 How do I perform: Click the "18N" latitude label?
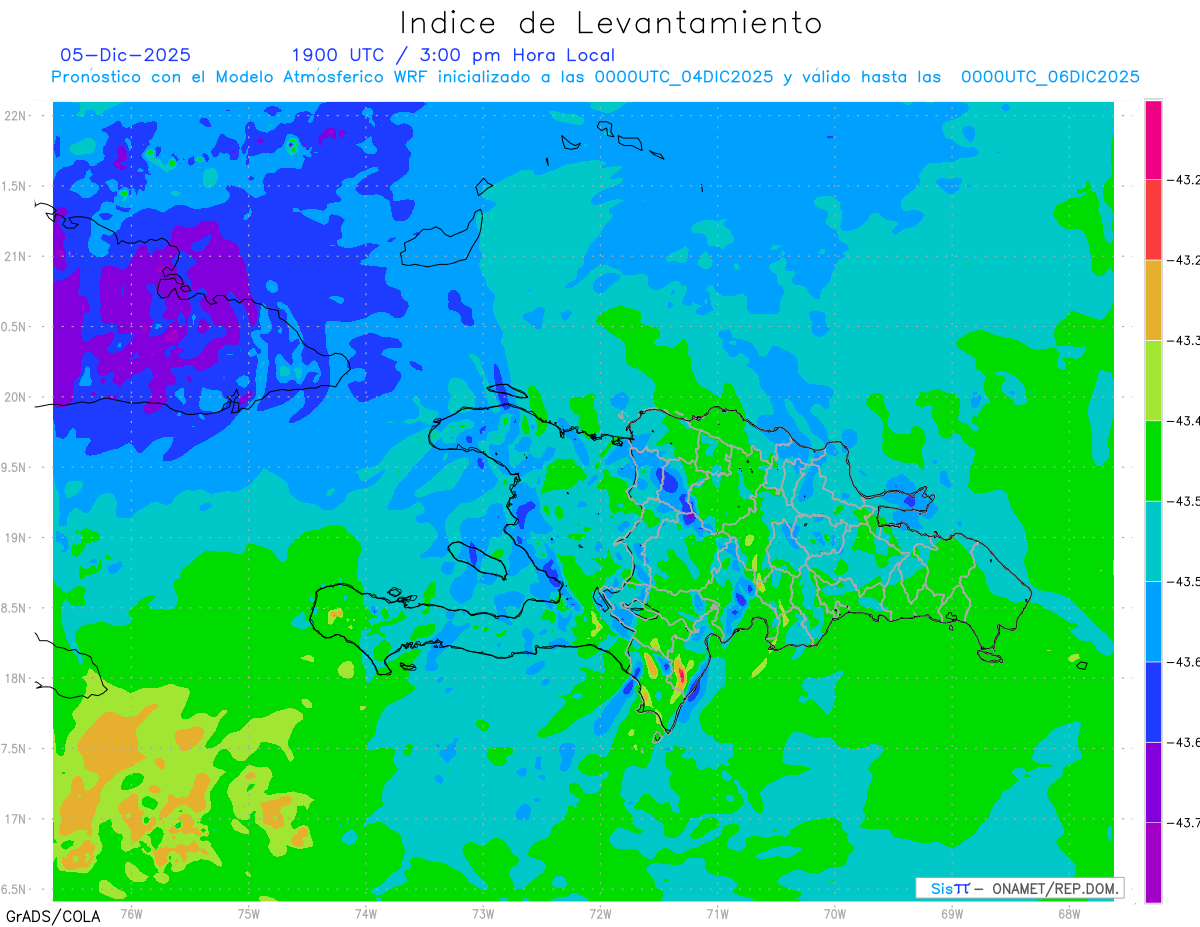click(x=16, y=678)
